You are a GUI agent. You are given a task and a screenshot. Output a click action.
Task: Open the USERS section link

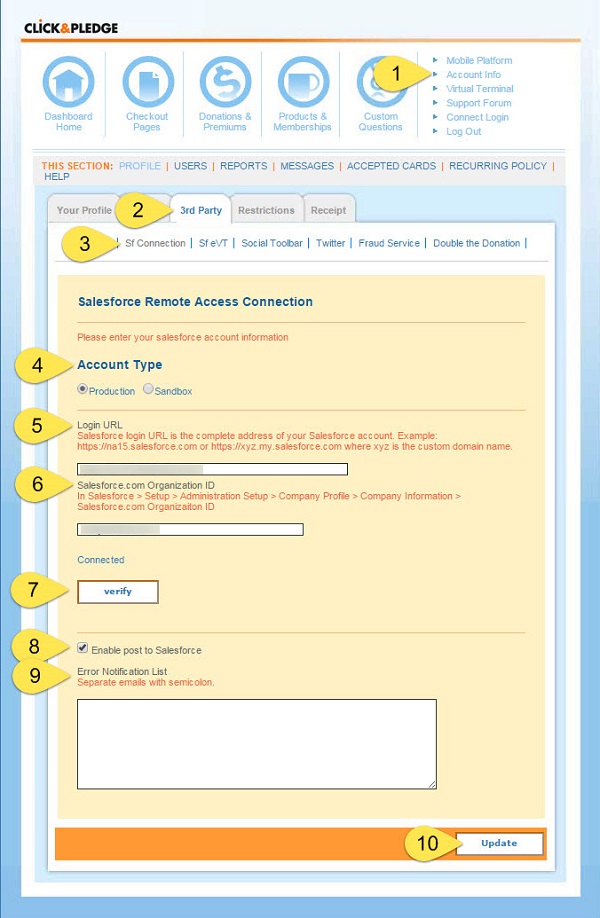pyautogui.click(x=190, y=166)
